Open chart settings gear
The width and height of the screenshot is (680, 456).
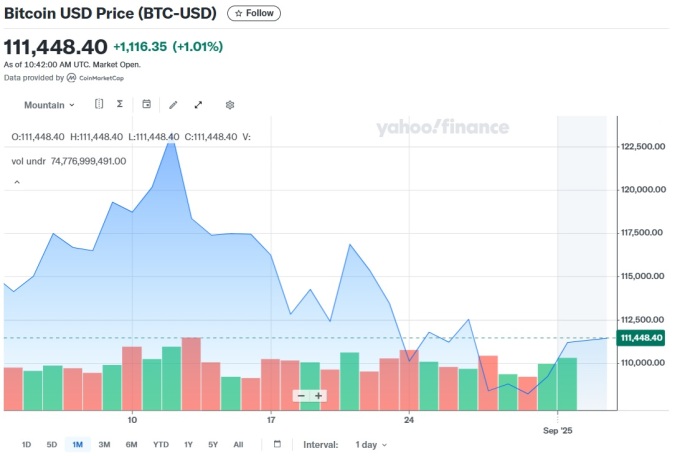[x=230, y=104]
